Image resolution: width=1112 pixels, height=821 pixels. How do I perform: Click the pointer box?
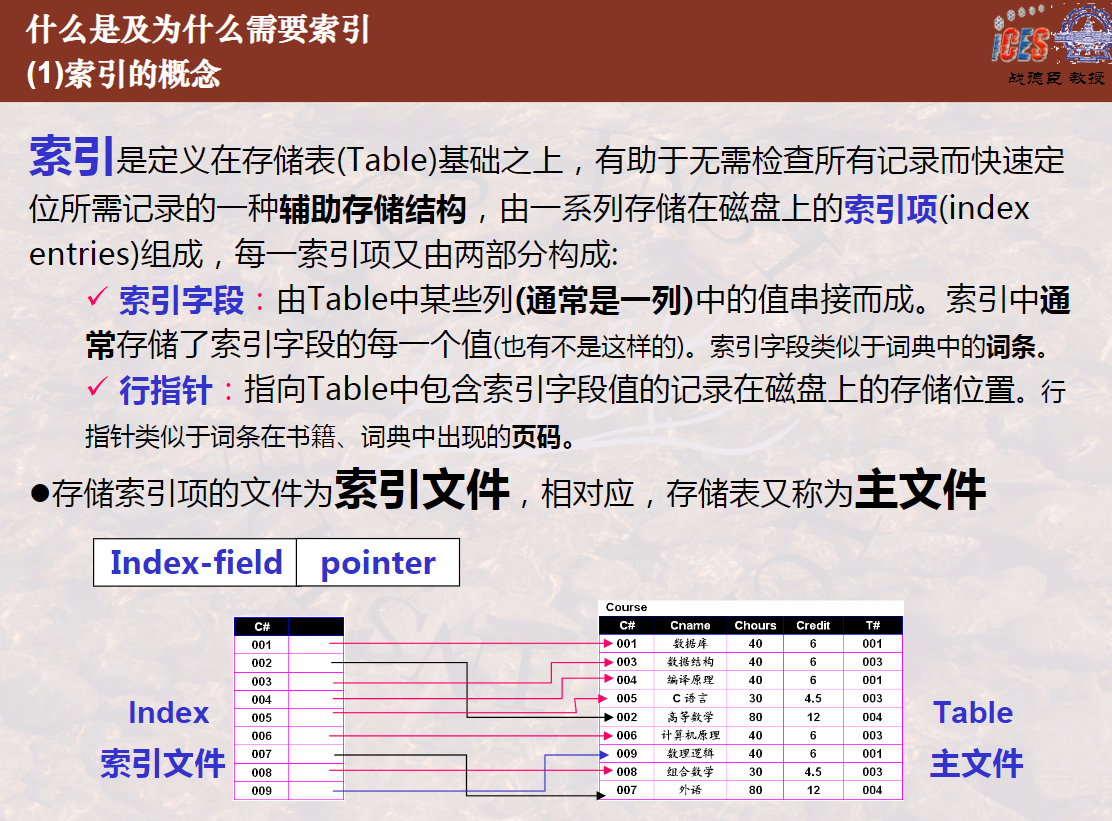point(378,562)
